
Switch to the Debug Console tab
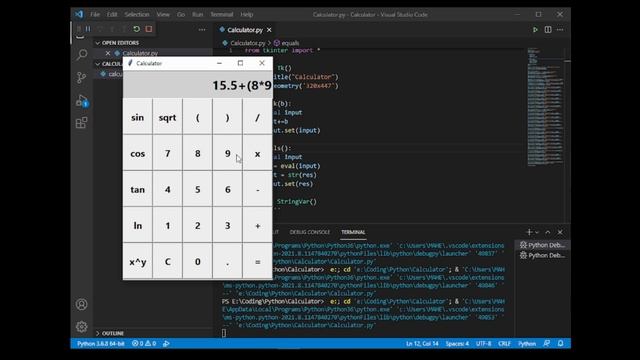pos(310,232)
